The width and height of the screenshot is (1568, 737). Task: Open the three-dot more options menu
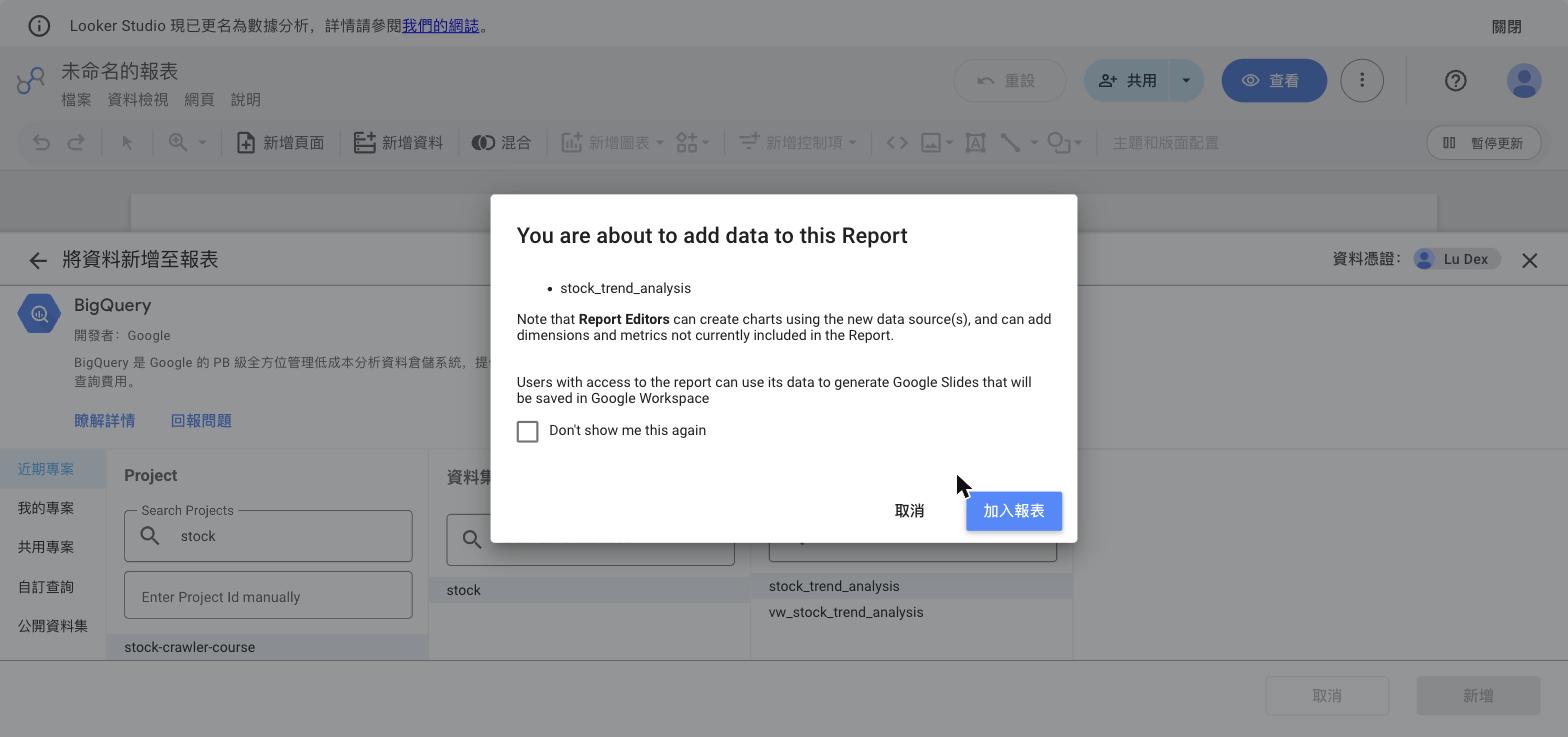[x=1361, y=80]
